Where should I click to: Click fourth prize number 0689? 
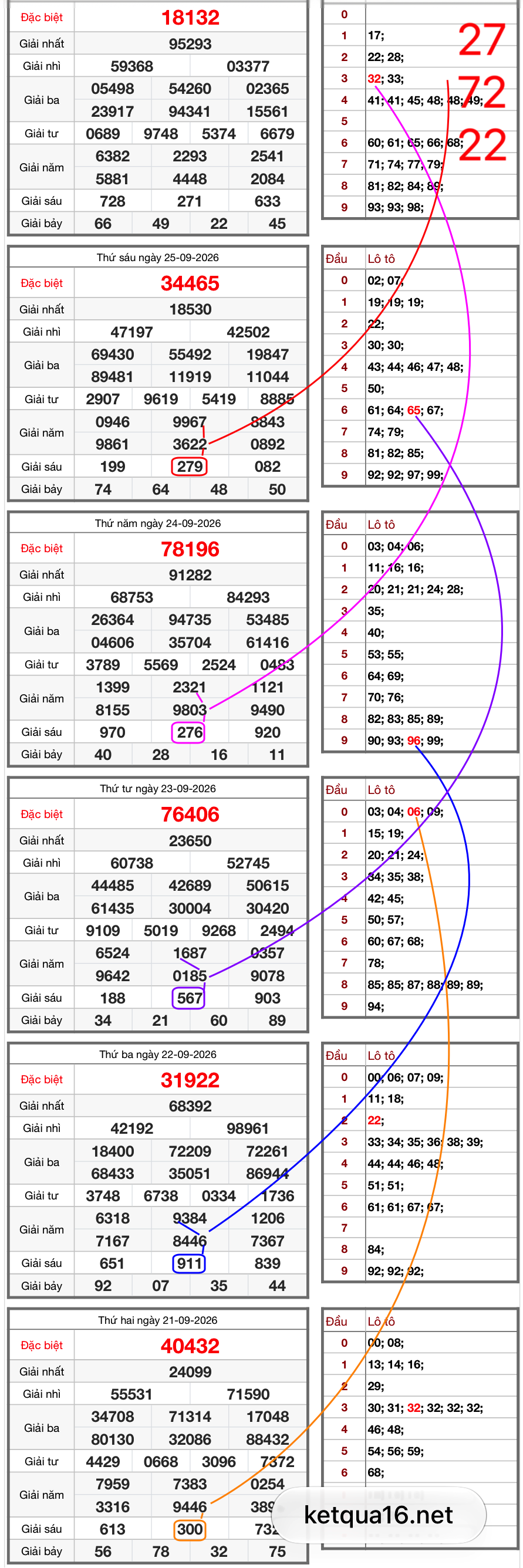103,134
